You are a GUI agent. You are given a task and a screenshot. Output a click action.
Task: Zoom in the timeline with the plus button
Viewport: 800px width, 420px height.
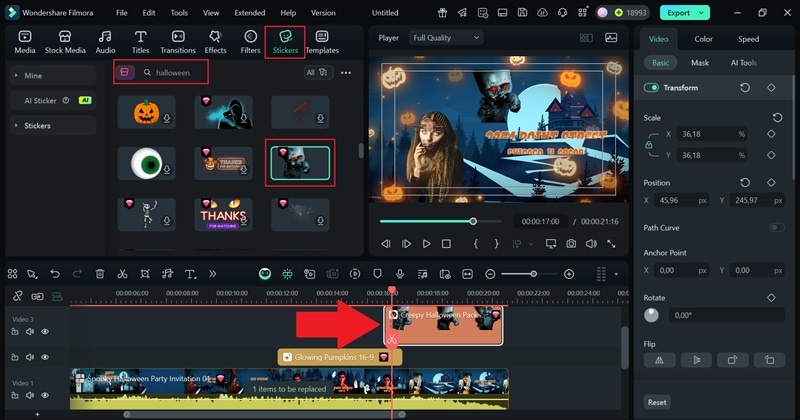(x=569, y=274)
